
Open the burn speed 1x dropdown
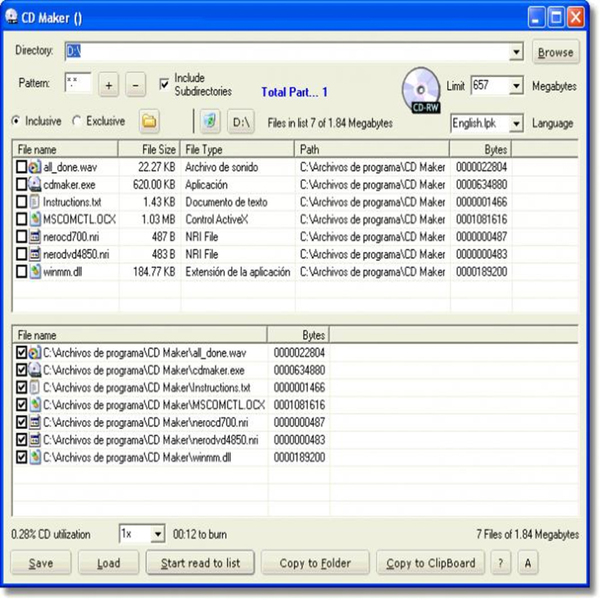158,534
